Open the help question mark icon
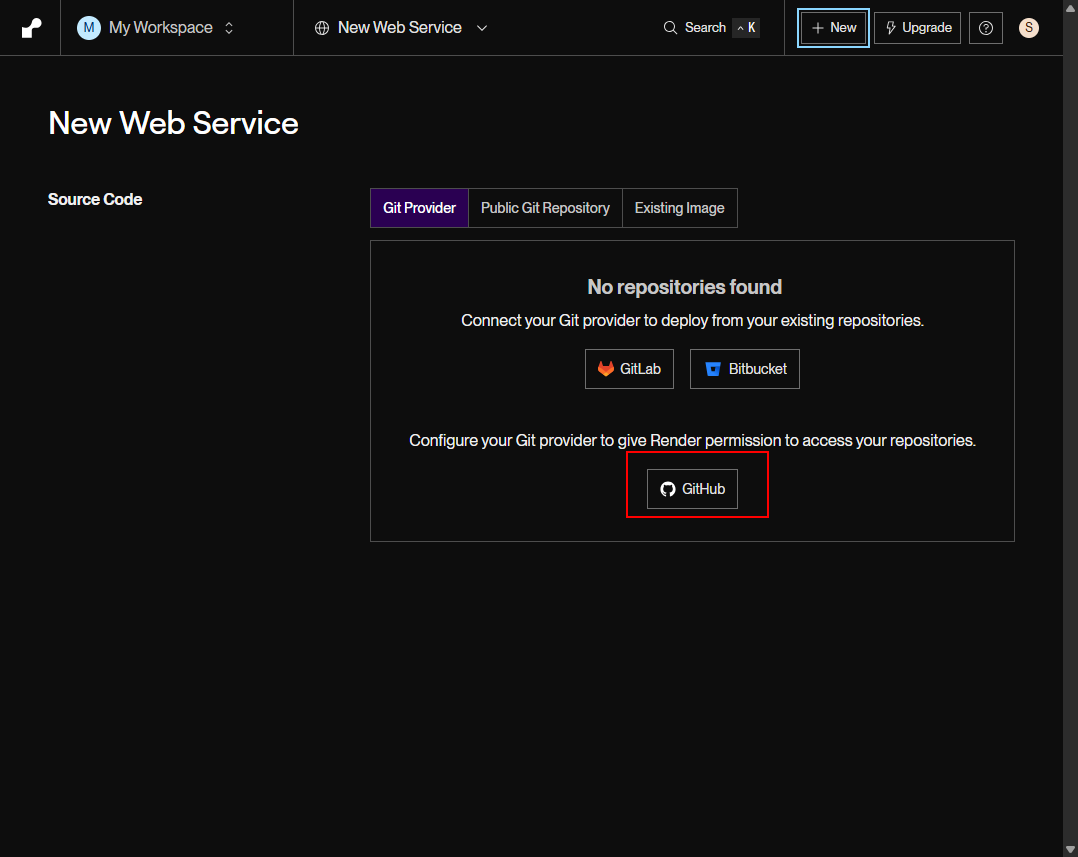 click(x=986, y=28)
